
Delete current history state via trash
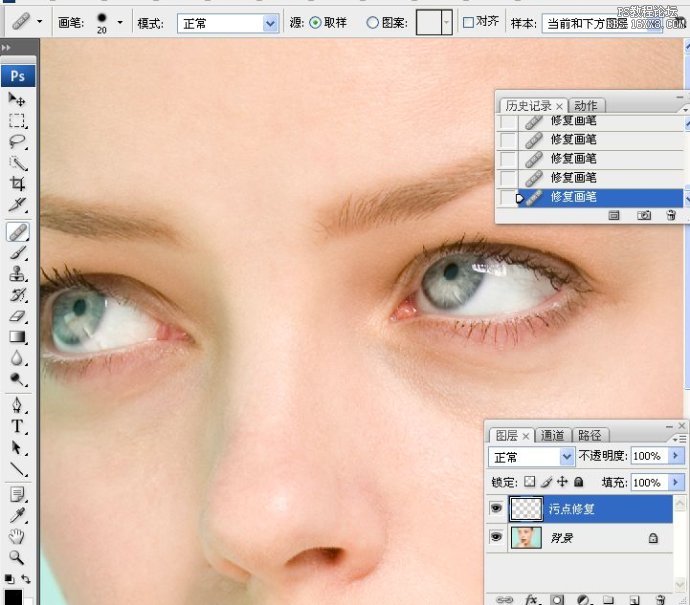point(671,215)
